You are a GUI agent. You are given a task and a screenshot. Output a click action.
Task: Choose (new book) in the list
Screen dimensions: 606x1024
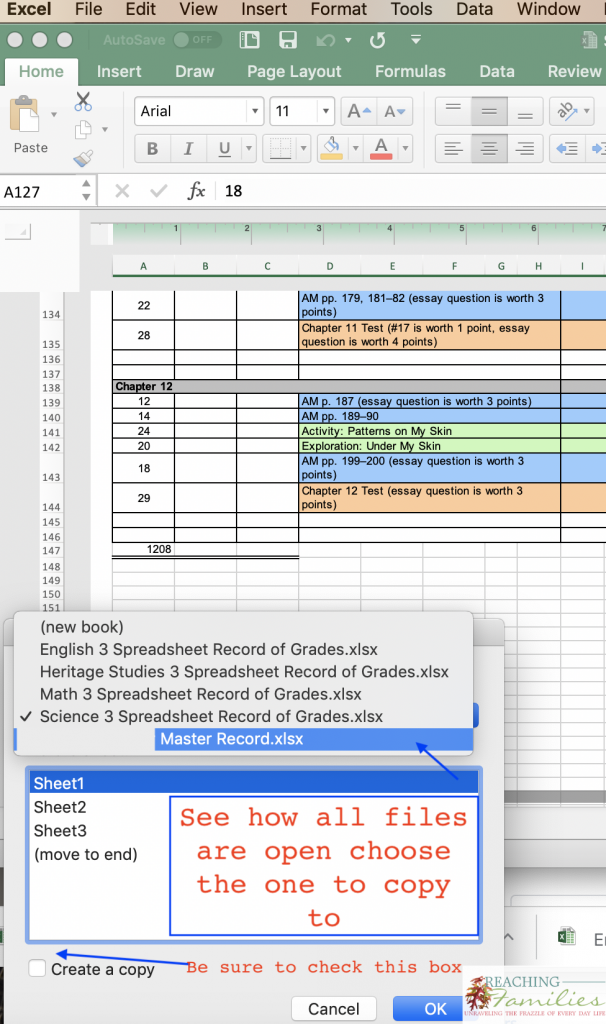coord(244,627)
